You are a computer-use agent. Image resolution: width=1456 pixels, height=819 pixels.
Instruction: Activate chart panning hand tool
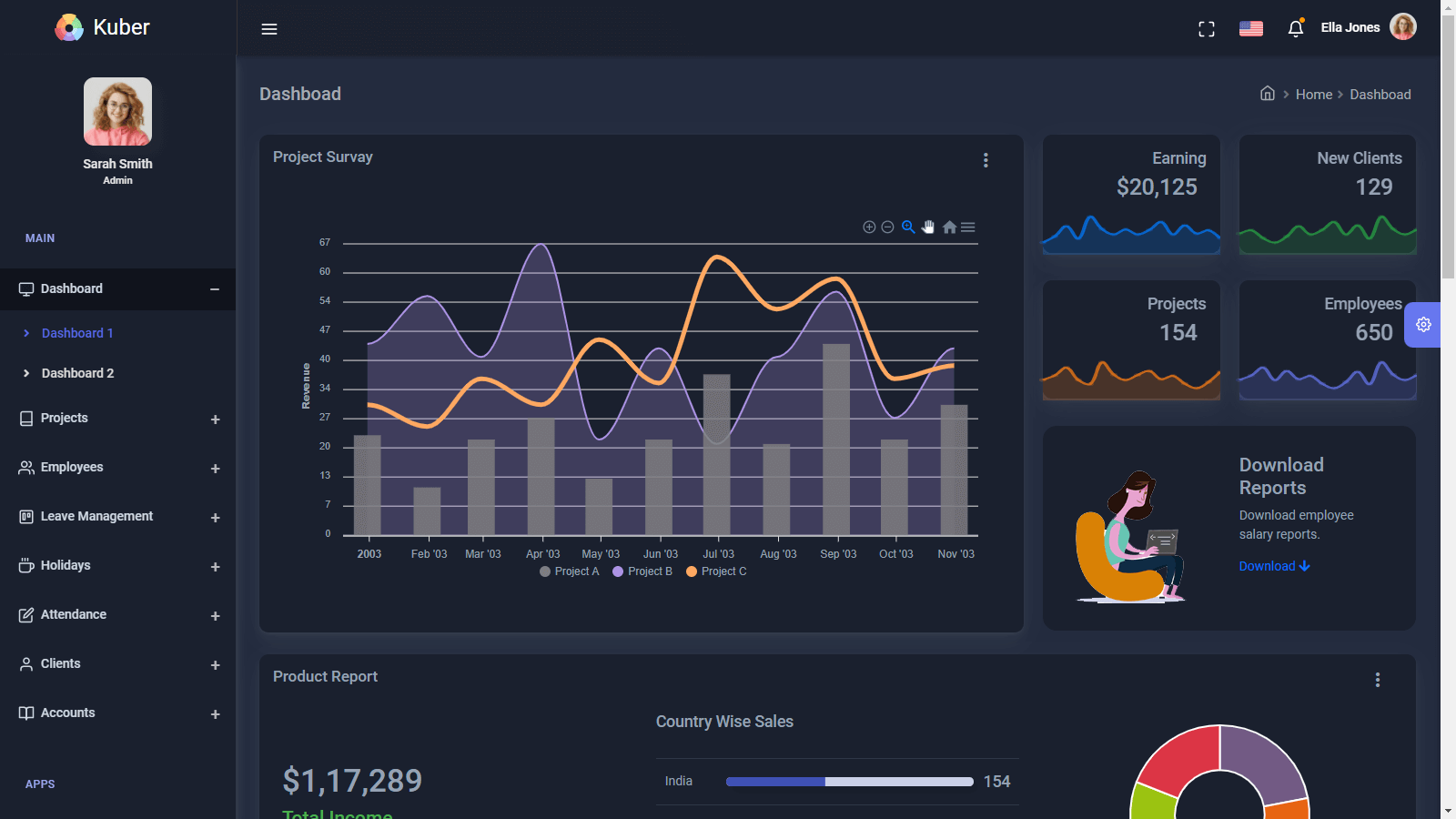(928, 227)
